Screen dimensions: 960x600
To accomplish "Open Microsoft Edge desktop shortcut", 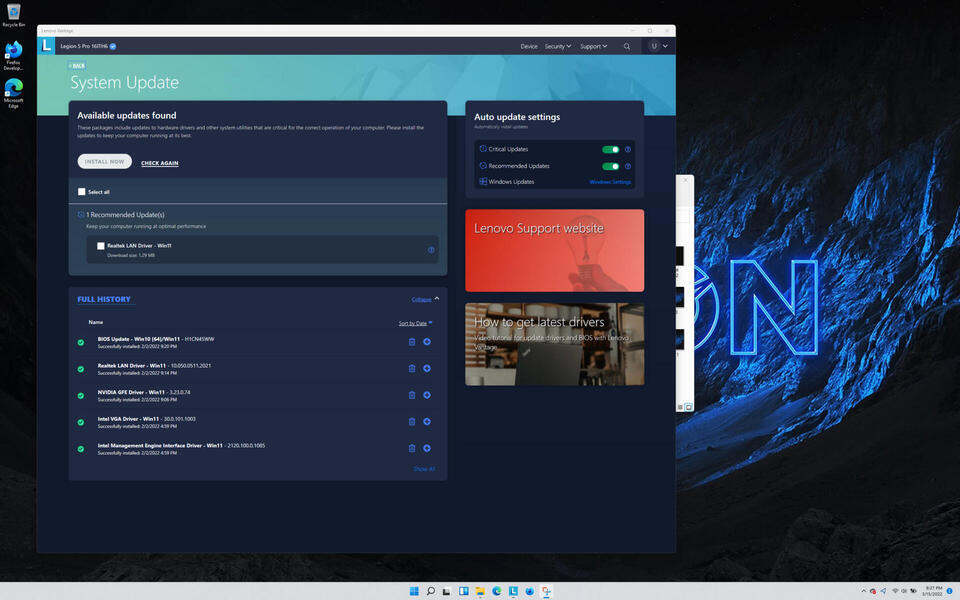I will pos(13,93).
